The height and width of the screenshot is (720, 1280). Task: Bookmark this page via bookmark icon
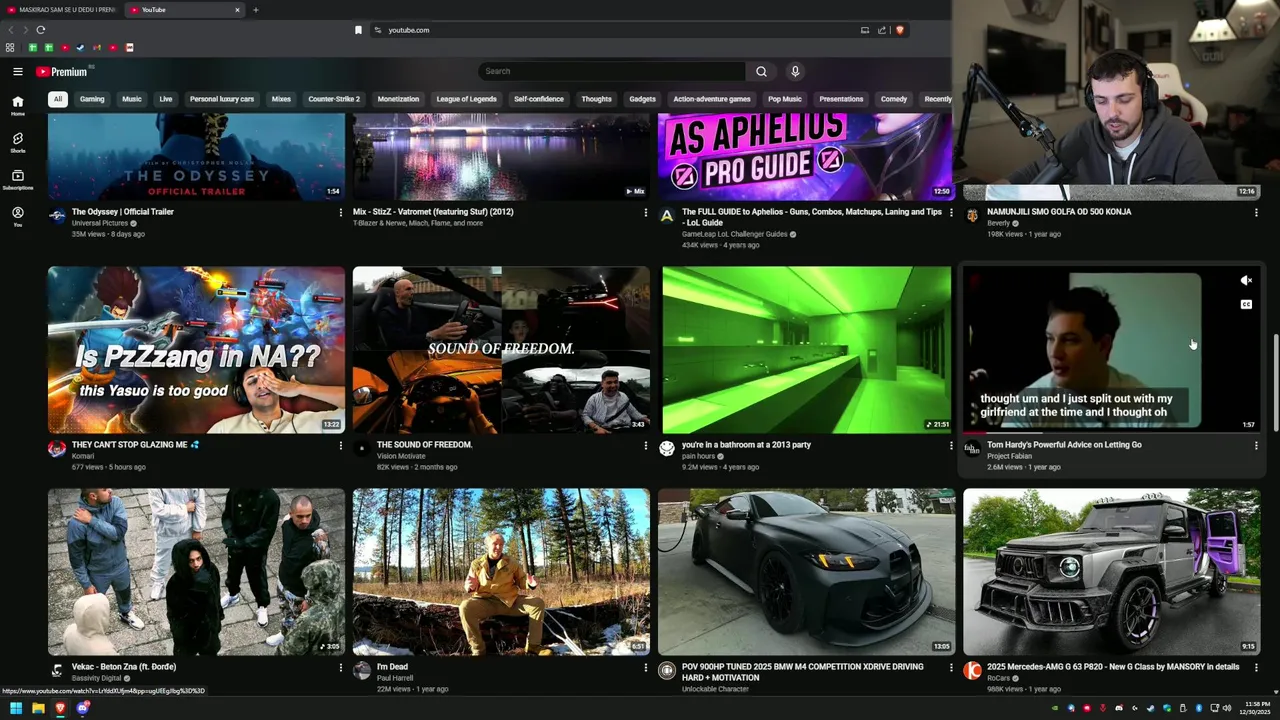click(358, 30)
